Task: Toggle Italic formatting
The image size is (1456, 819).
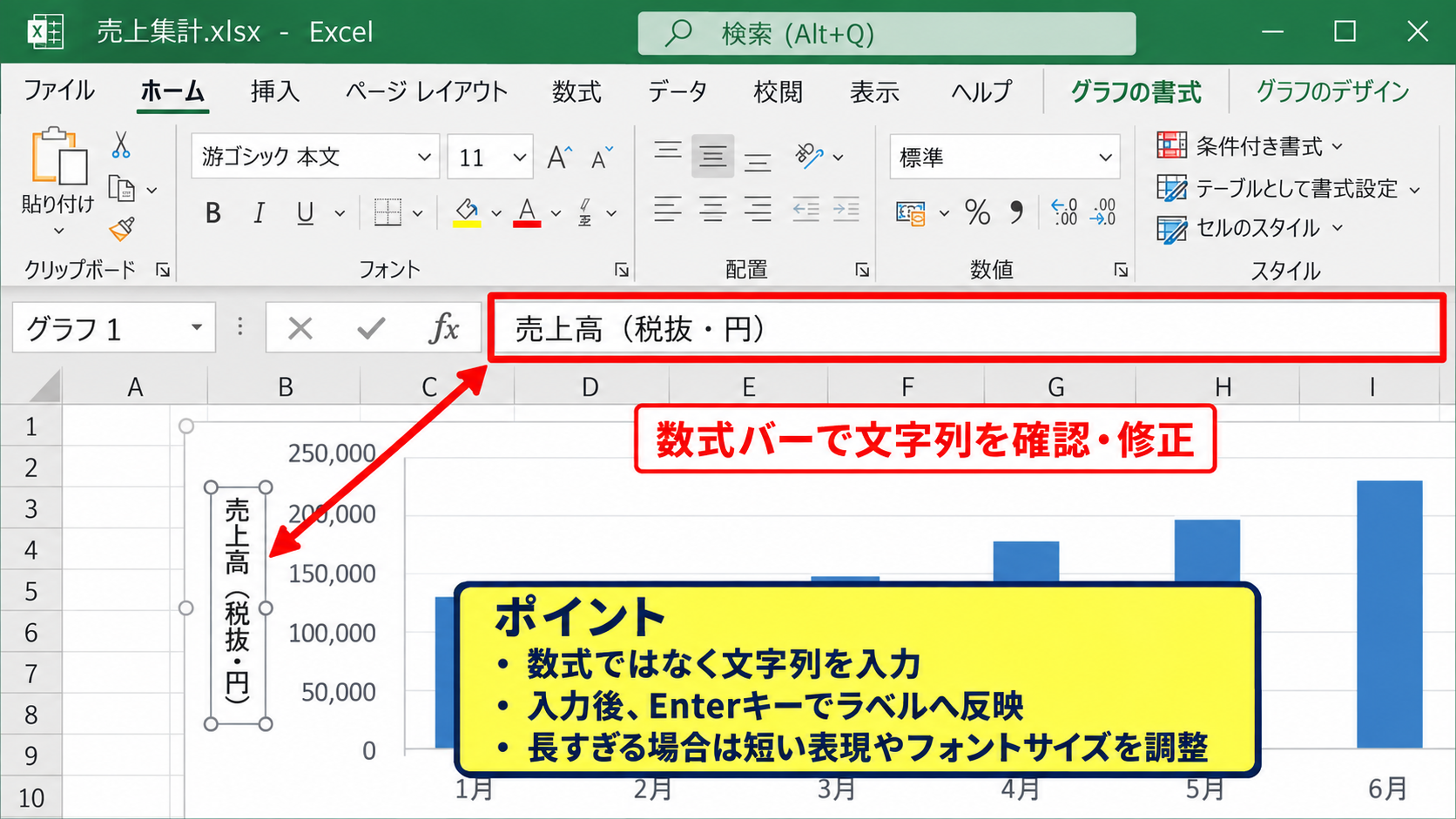Action: 259,212
